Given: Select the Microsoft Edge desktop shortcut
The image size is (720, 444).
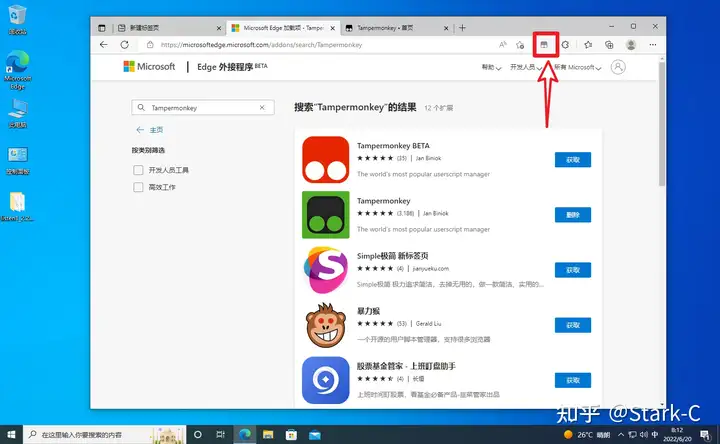Looking at the screenshot, I should coord(17,70).
